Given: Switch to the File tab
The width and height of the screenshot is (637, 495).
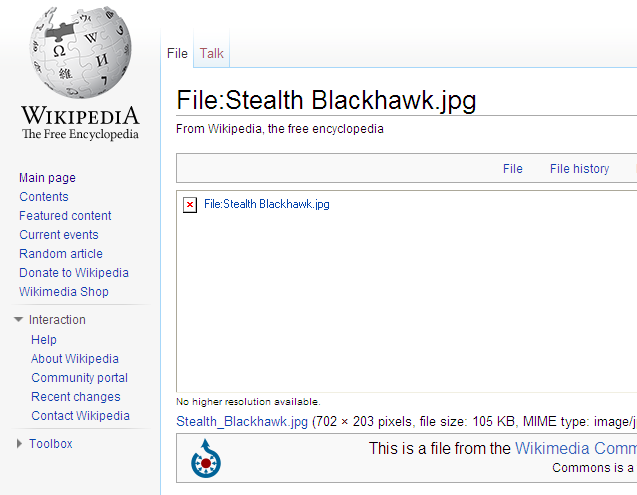Looking at the screenshot, I should tap(177, 53).
